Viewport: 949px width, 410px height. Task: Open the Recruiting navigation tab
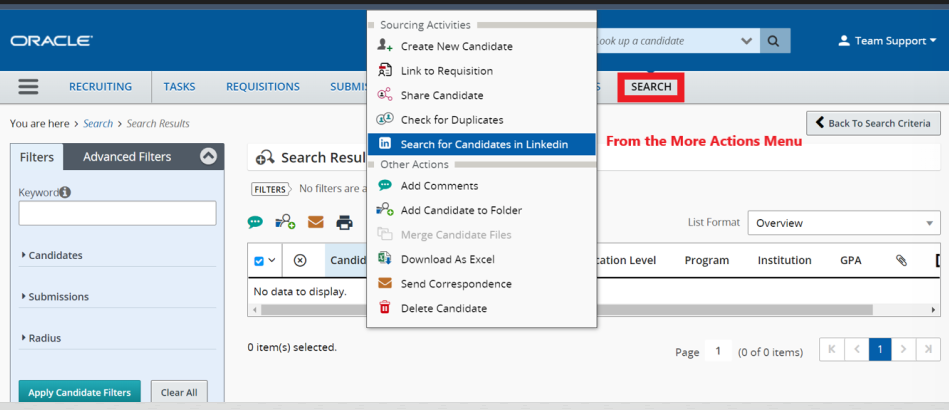click(100, 87)
